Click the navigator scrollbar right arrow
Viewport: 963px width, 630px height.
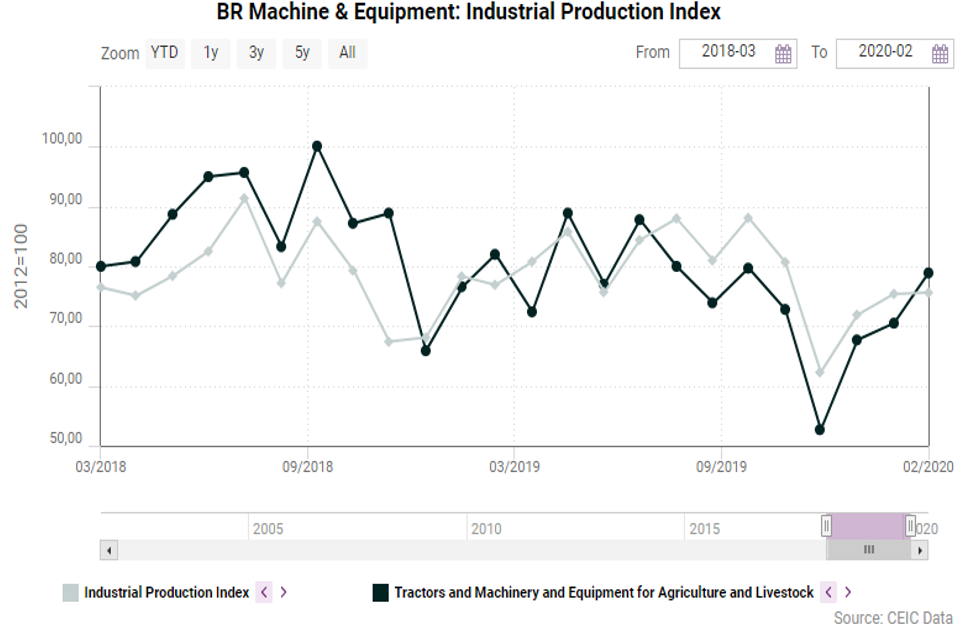coord(919,550)
